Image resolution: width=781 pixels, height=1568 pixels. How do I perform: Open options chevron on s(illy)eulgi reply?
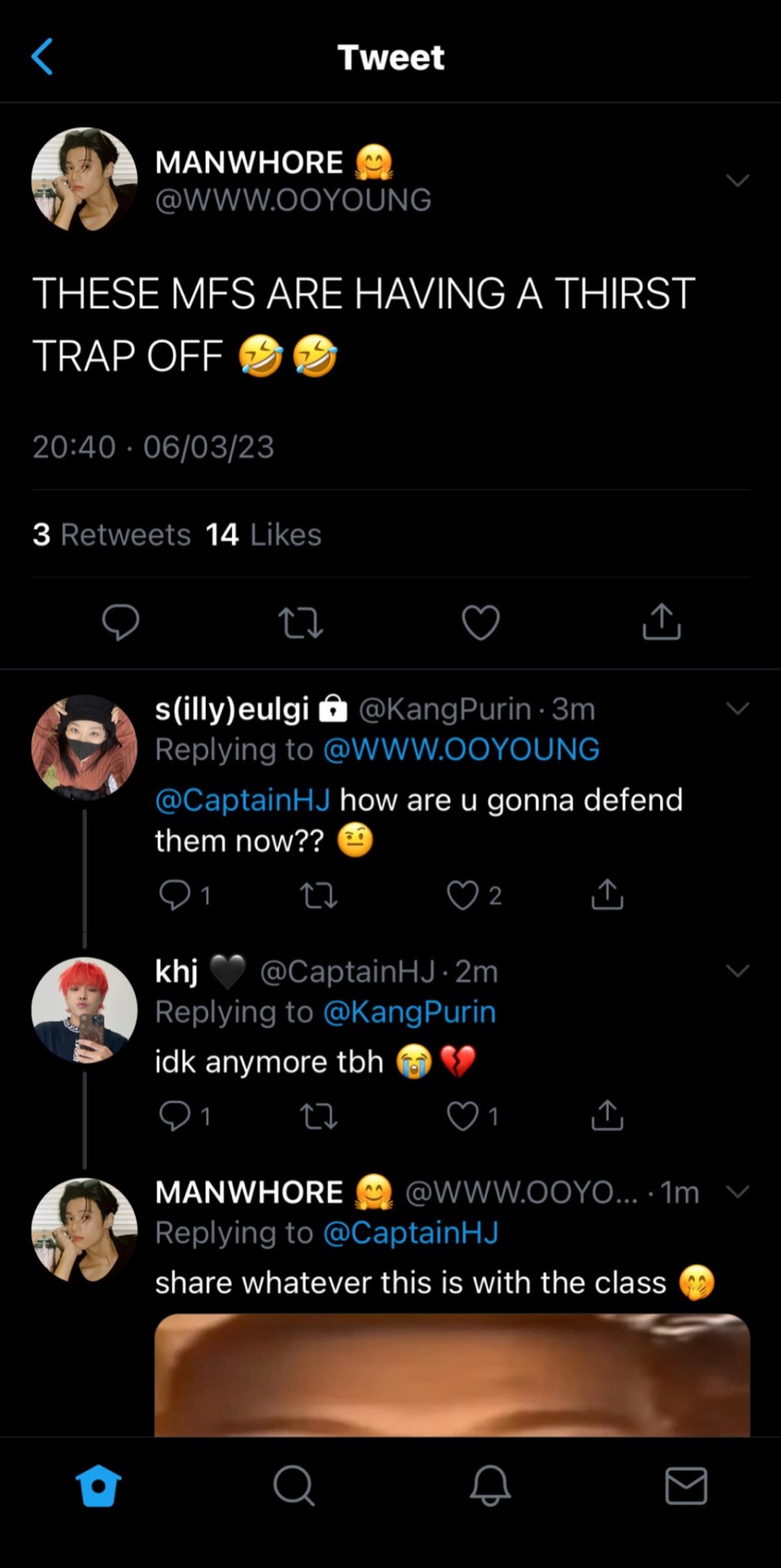(x=737, y=708)
